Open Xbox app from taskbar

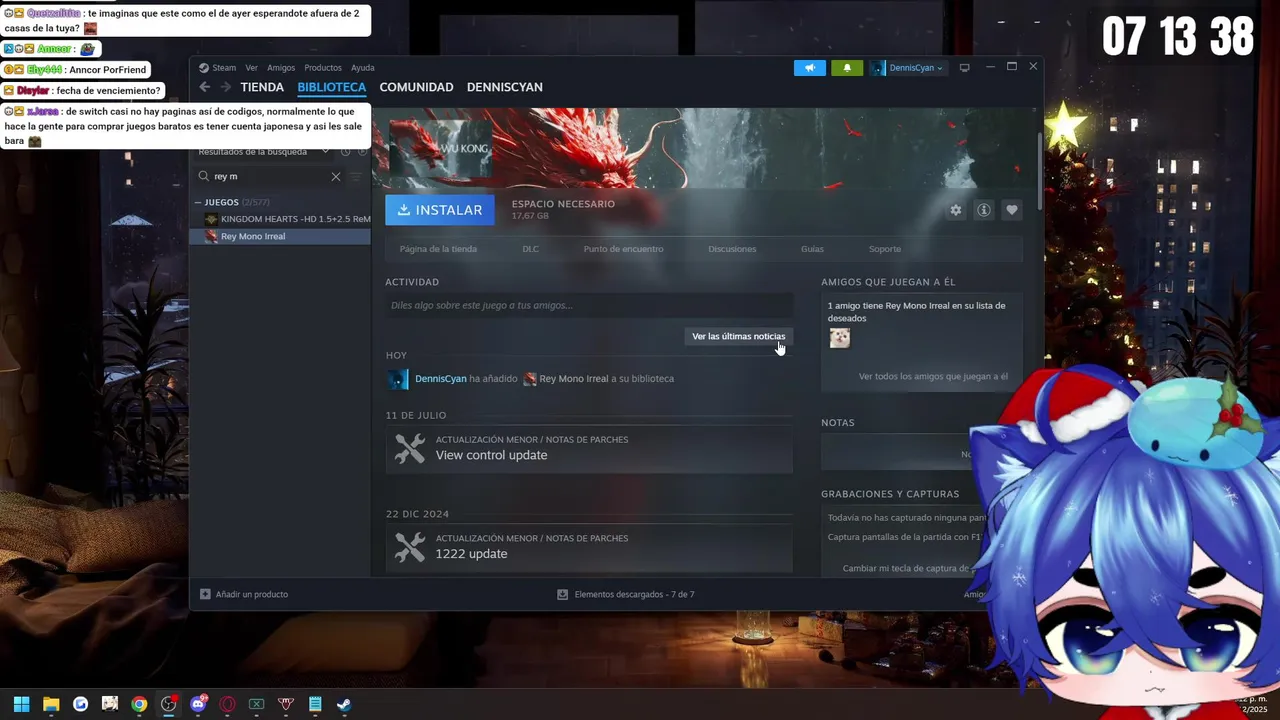(256, 704)
